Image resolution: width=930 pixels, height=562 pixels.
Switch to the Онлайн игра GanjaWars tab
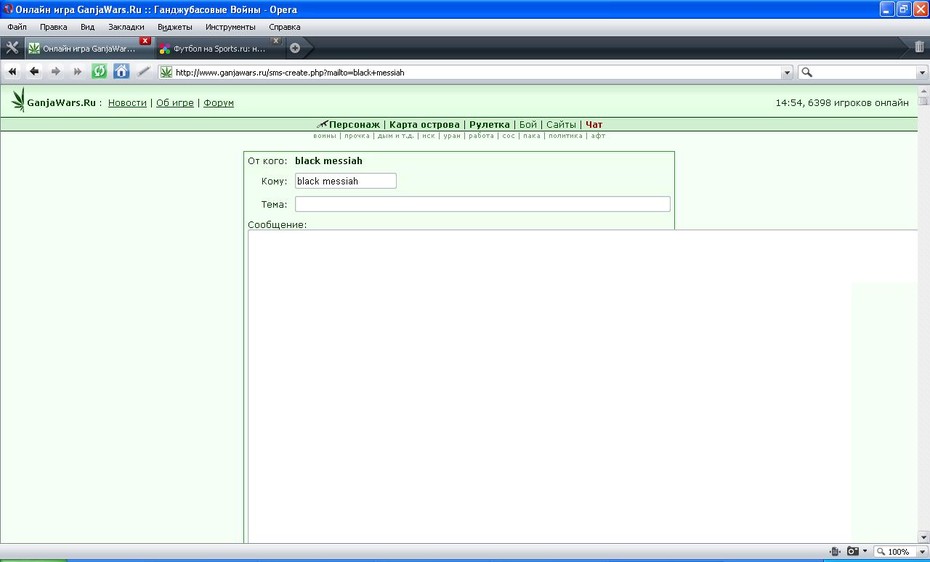click(89, 49)
